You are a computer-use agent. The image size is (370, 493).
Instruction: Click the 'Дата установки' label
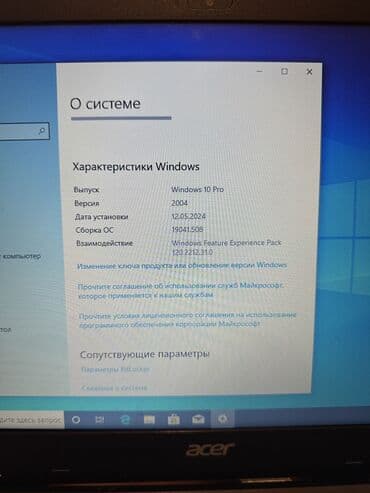point(102,217)
